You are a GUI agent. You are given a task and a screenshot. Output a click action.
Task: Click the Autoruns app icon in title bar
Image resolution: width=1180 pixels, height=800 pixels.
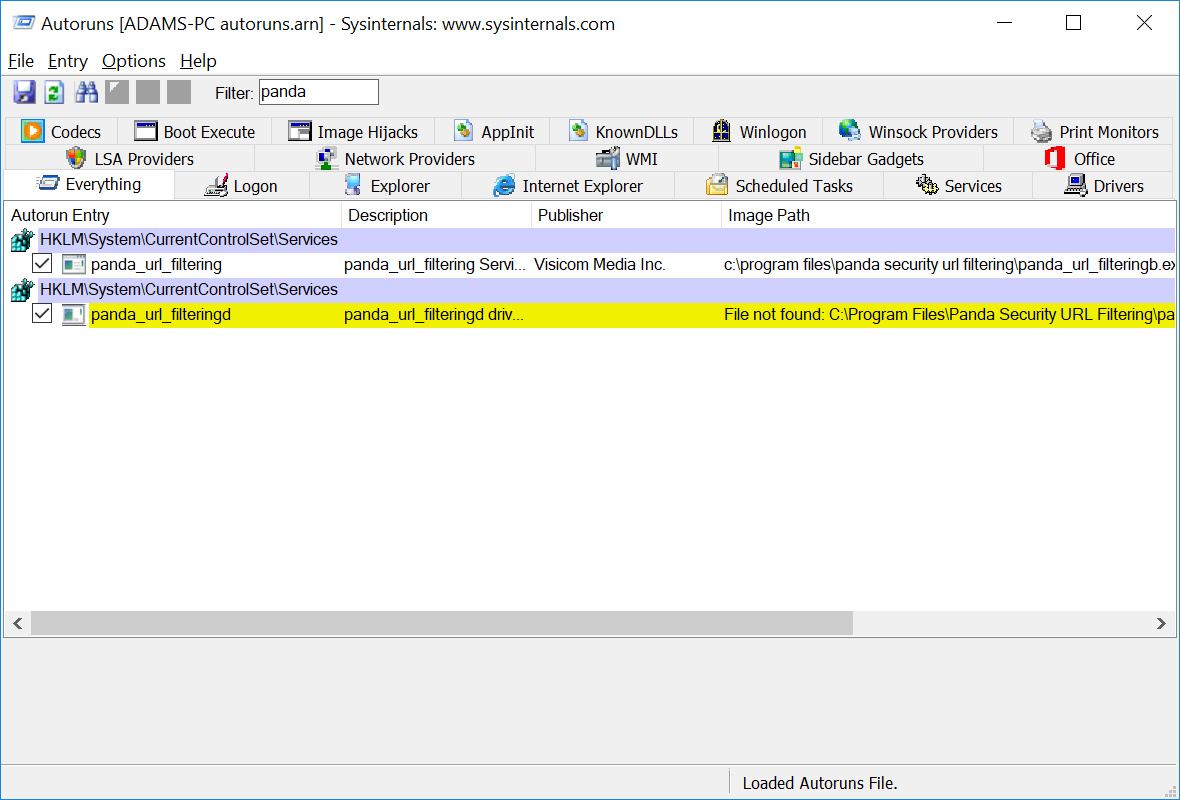pos(23,23)
